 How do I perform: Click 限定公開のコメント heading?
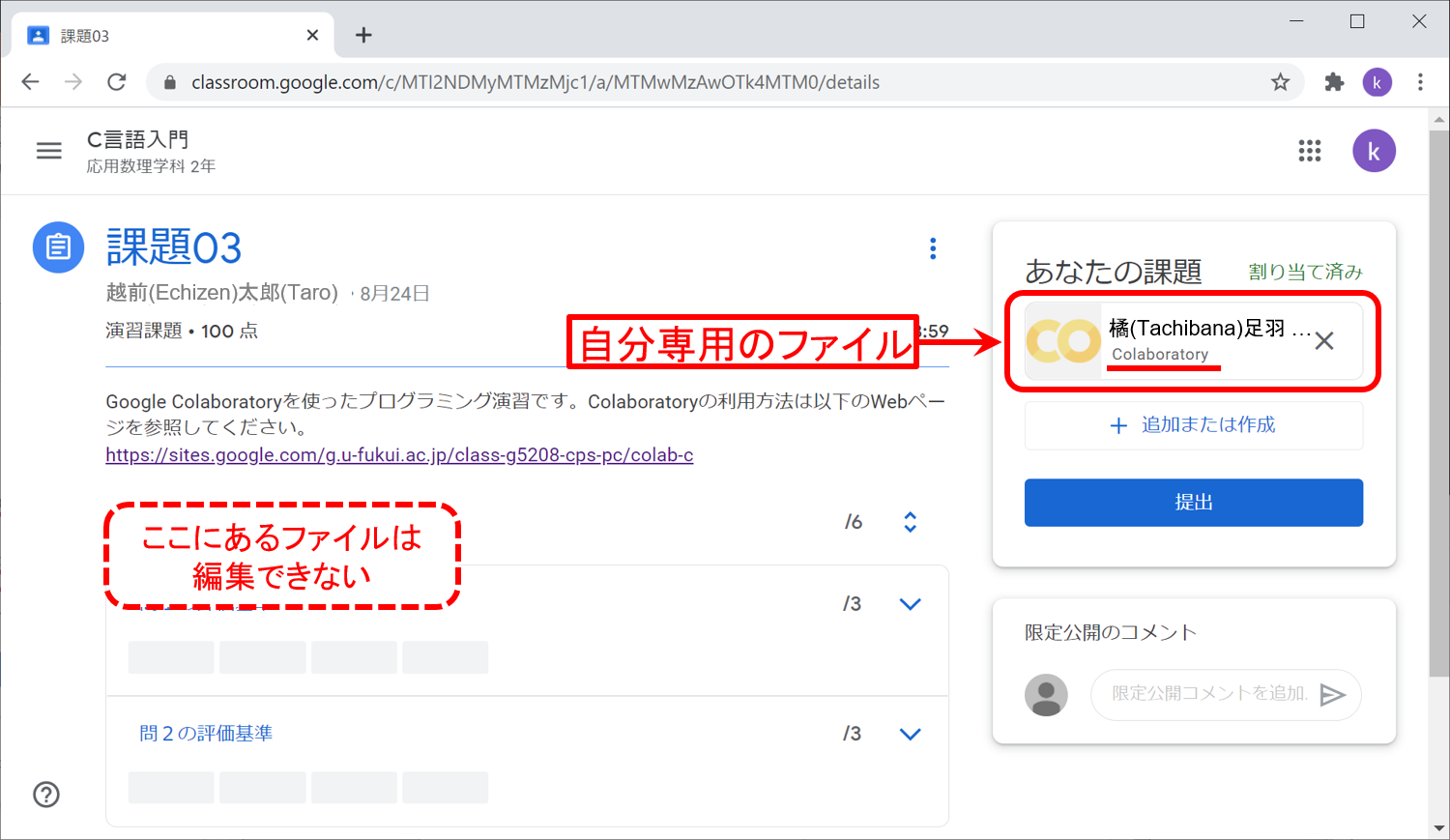pyautogui.click(x=1111, y=632)
